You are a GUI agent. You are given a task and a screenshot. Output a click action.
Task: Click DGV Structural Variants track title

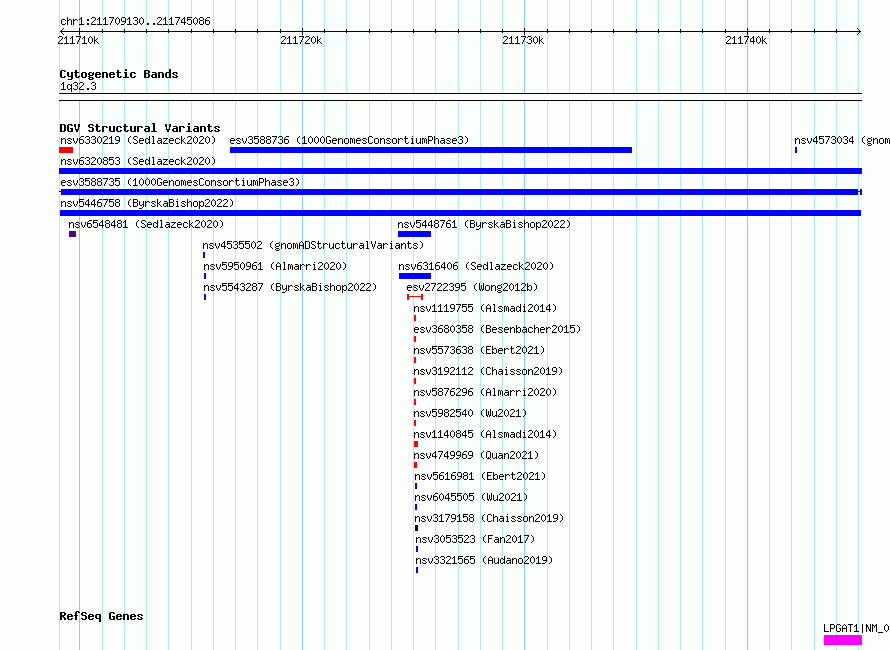point(140,128)
